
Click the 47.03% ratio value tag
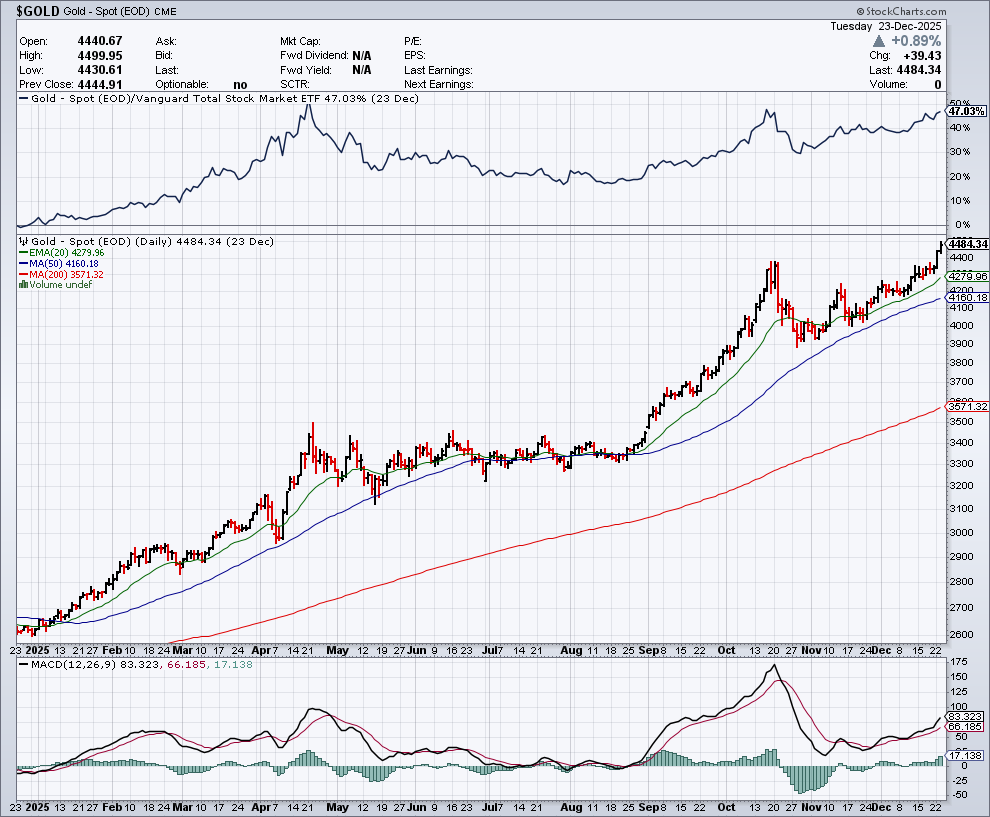tap(966, 112)
